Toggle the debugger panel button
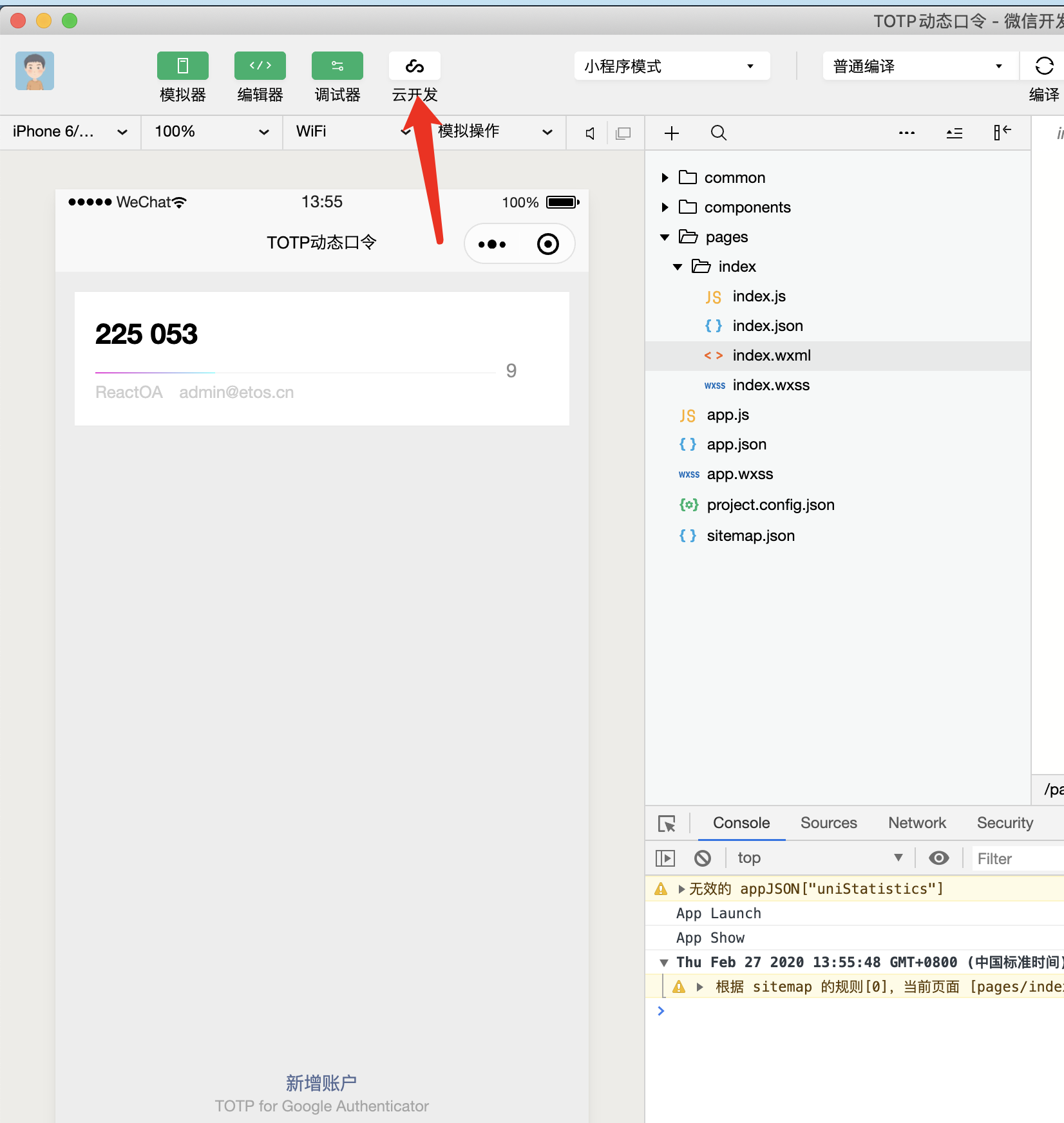Viewport: 1064px width, 1123px height. [337, 66]
